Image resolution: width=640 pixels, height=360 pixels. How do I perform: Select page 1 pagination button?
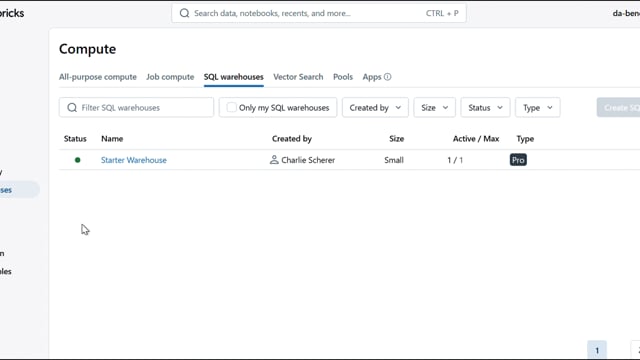click(597, 350)
